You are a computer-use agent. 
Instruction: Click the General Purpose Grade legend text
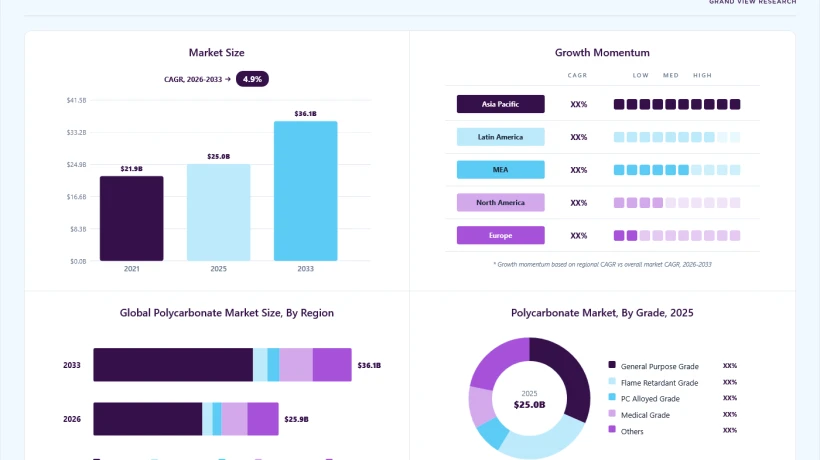[x=659, y=366]
